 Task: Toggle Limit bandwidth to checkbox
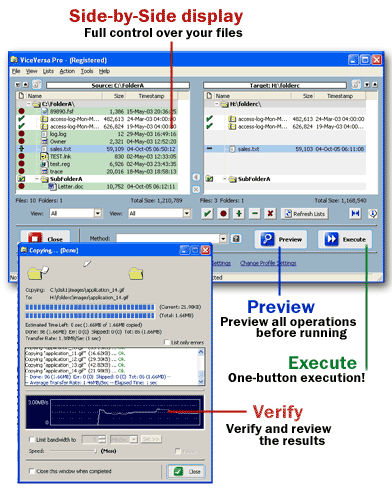click(x=32, y=440)
